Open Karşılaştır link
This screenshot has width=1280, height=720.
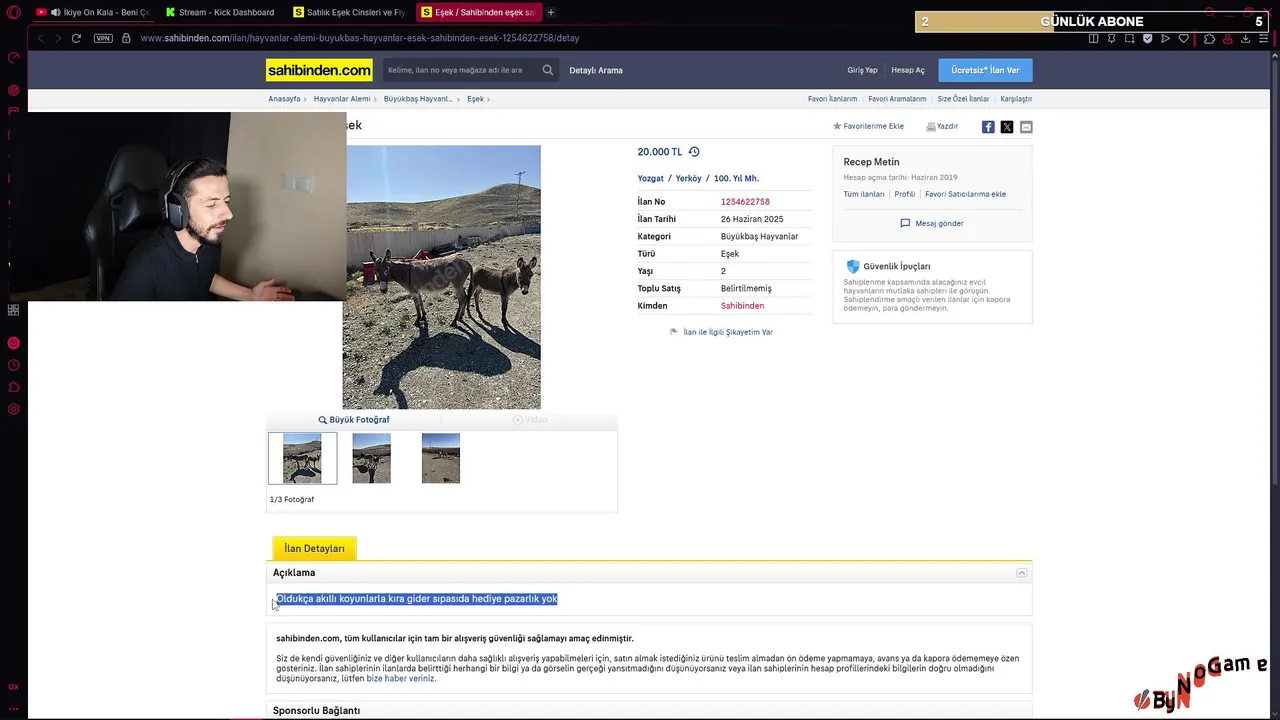[1016, 99]
